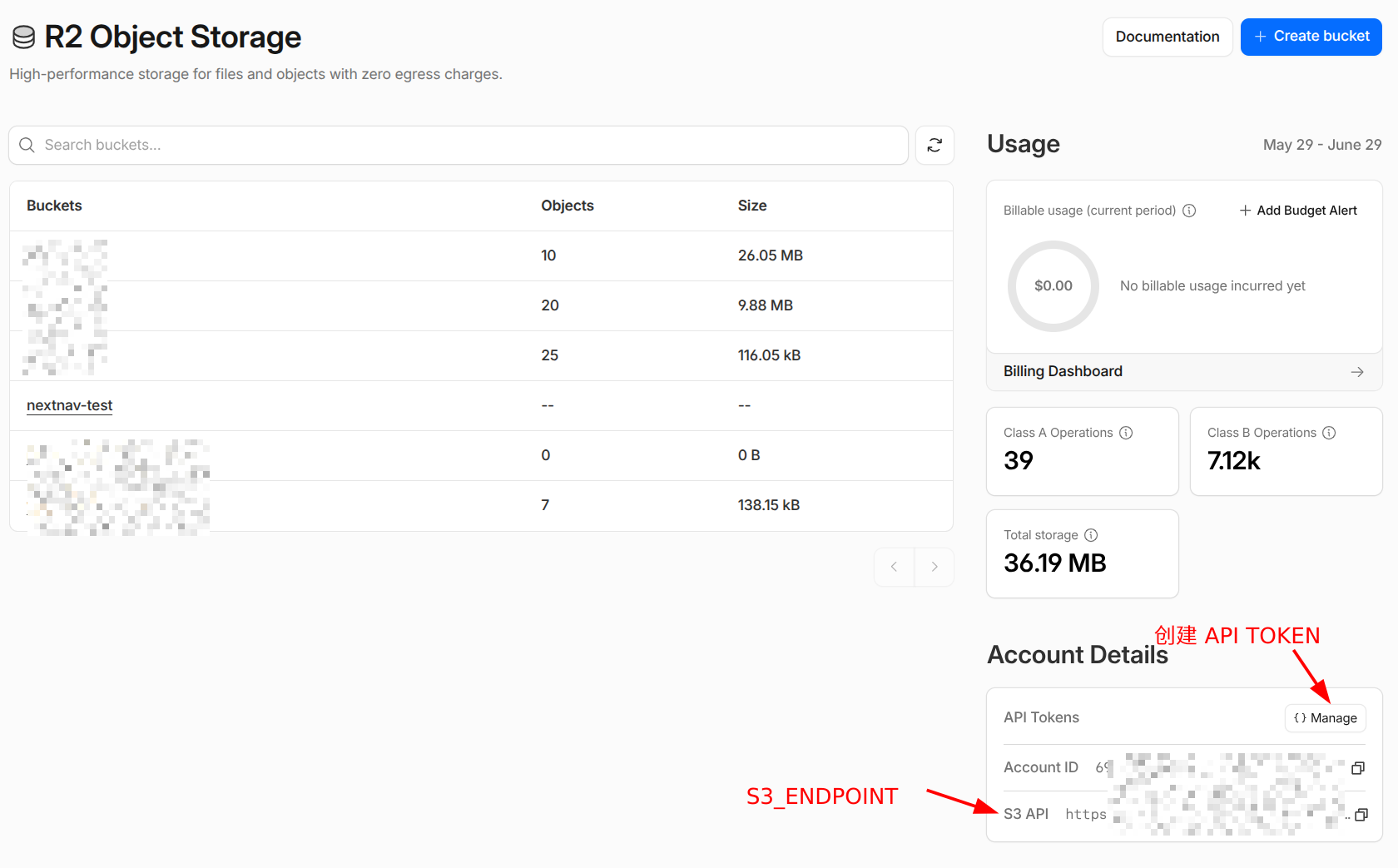Copy the Account ID
The image size is (1398, 868).
click(x=1358, y=767)
